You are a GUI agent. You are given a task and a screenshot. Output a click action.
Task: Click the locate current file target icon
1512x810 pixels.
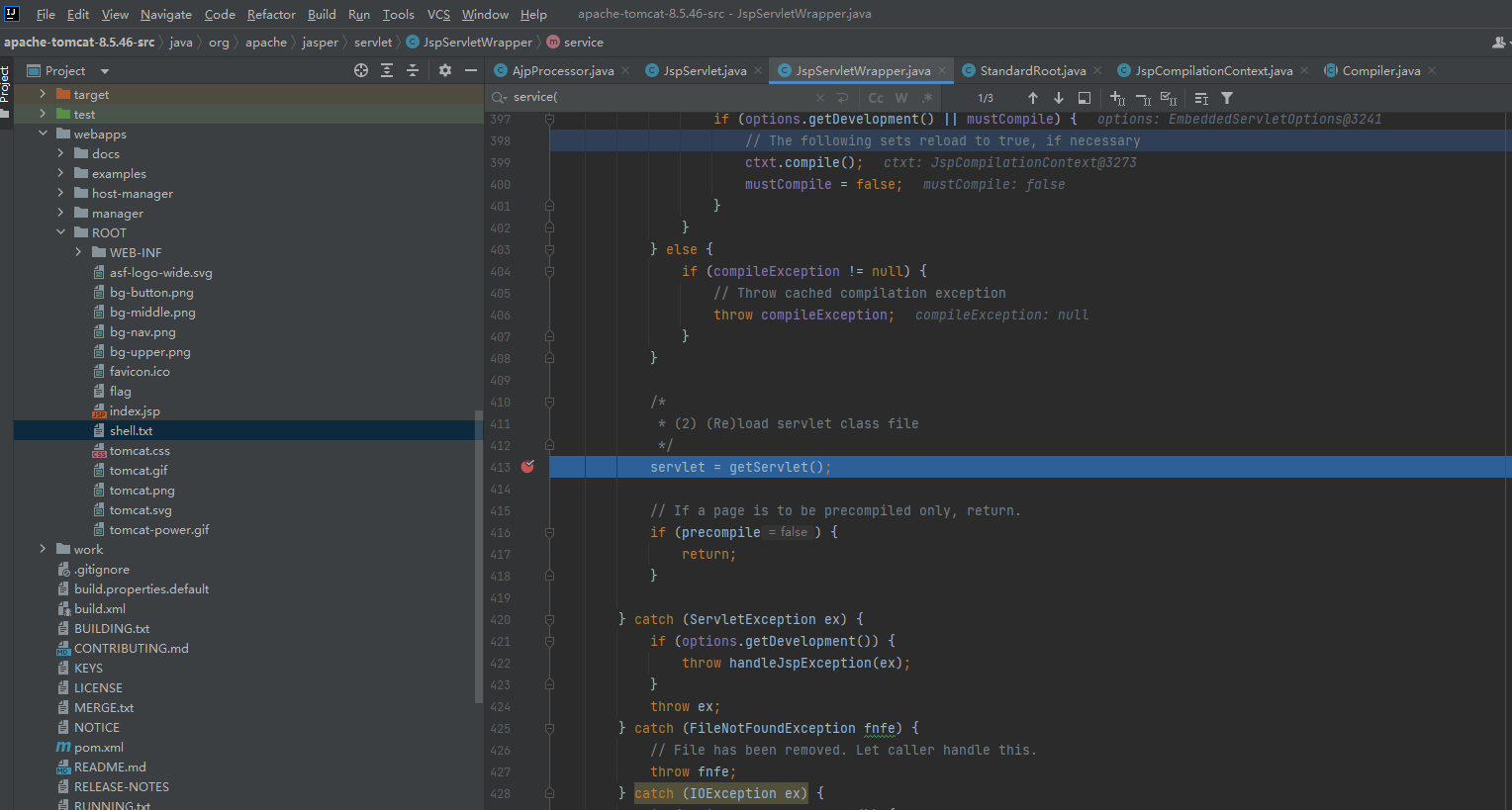(x=361, y=70)
